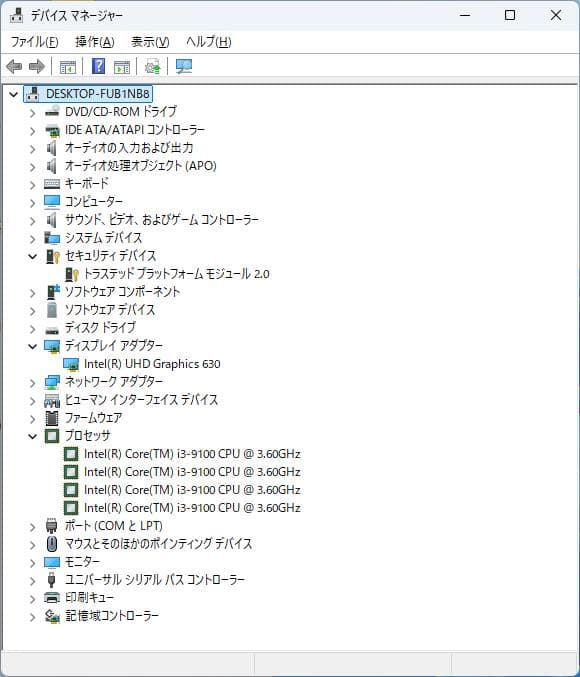Screen dimensions: 580x677
Task: Click the ファームウェア chip icon
Action: pos(52,418)
